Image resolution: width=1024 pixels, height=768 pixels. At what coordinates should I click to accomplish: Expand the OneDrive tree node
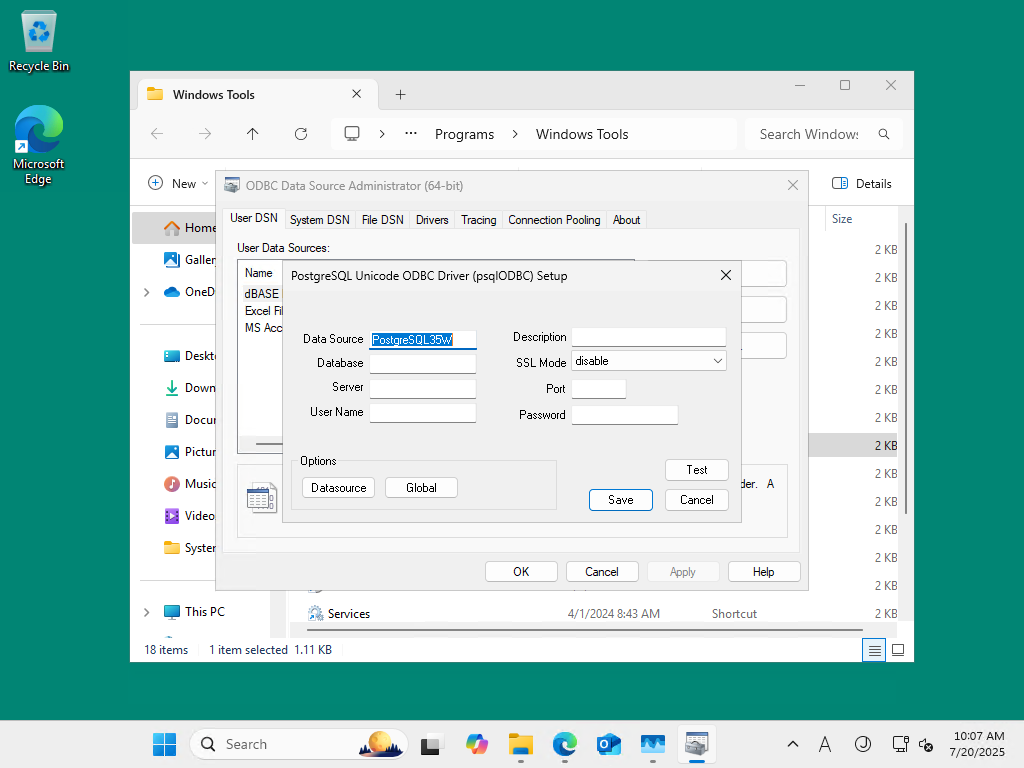tap(147, 292)
